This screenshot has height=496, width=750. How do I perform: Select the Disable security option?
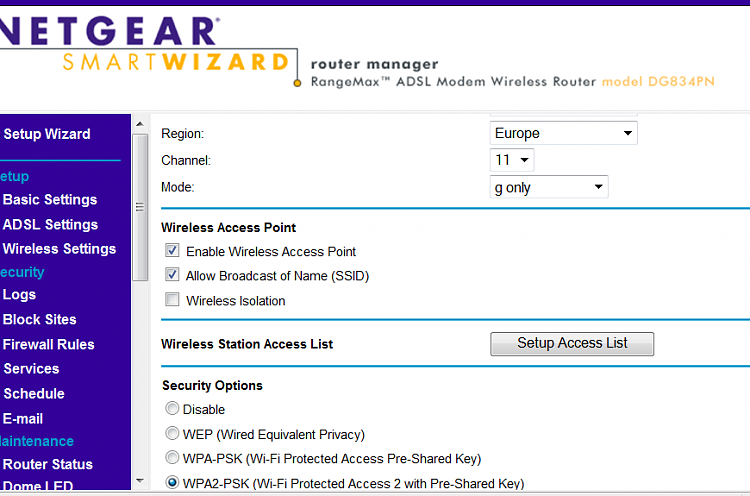(x=172, y=408)
